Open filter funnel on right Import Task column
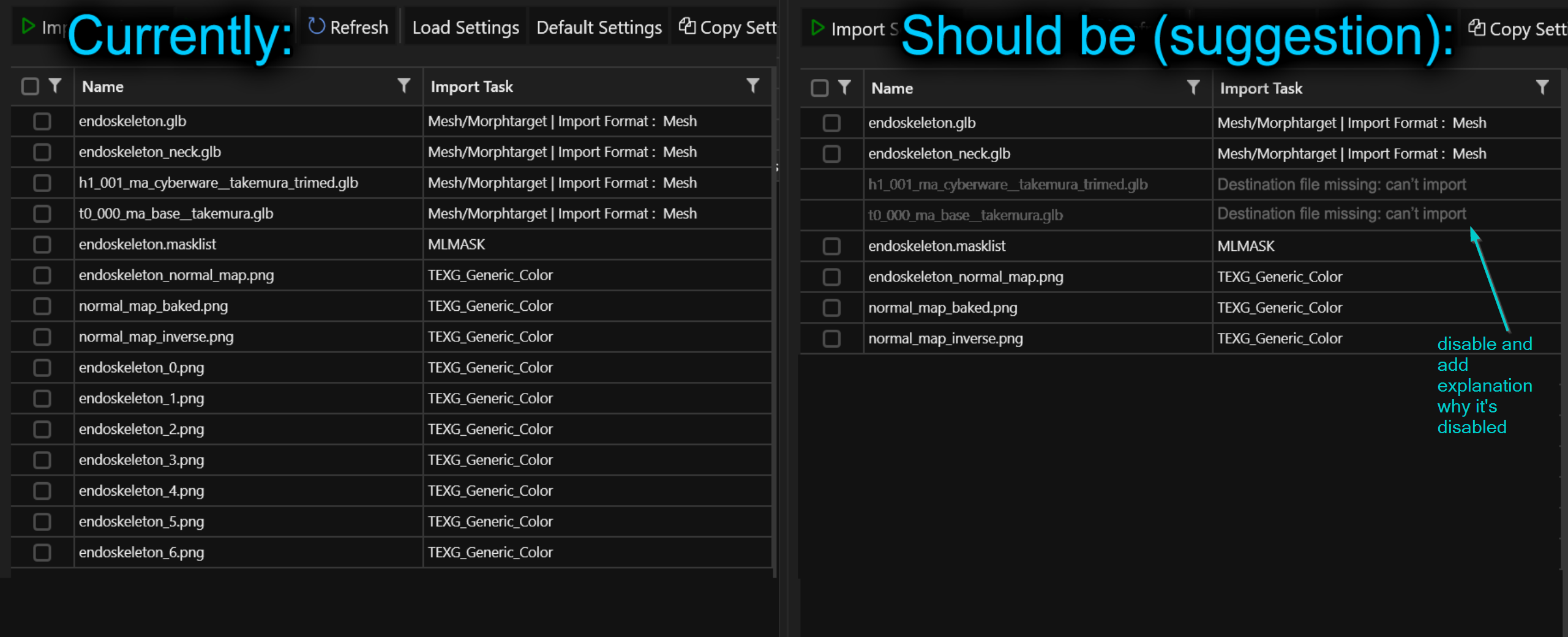The width and height of the screenshot is (1568, 637). click(1544, 88)
